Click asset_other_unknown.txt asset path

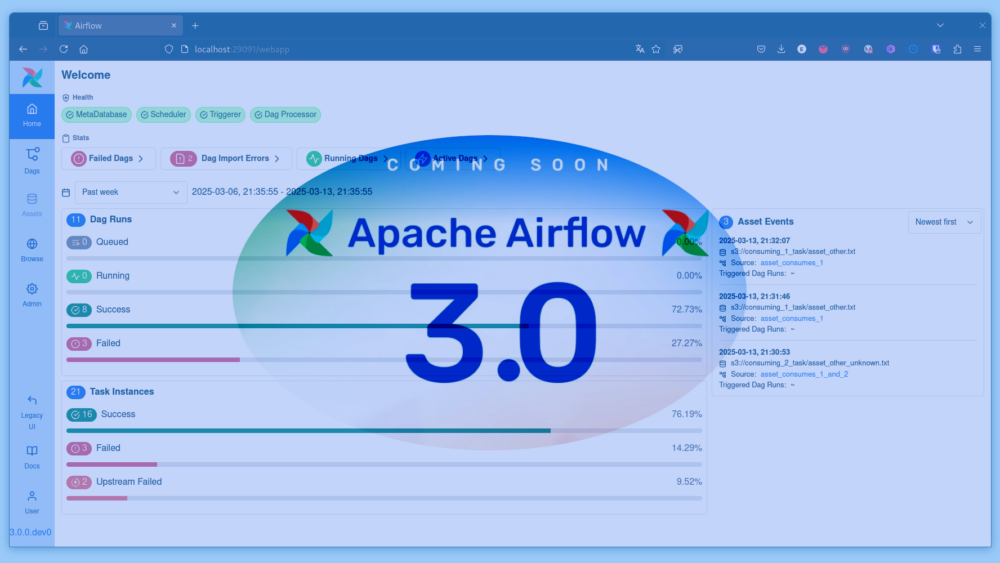(810, 363)
